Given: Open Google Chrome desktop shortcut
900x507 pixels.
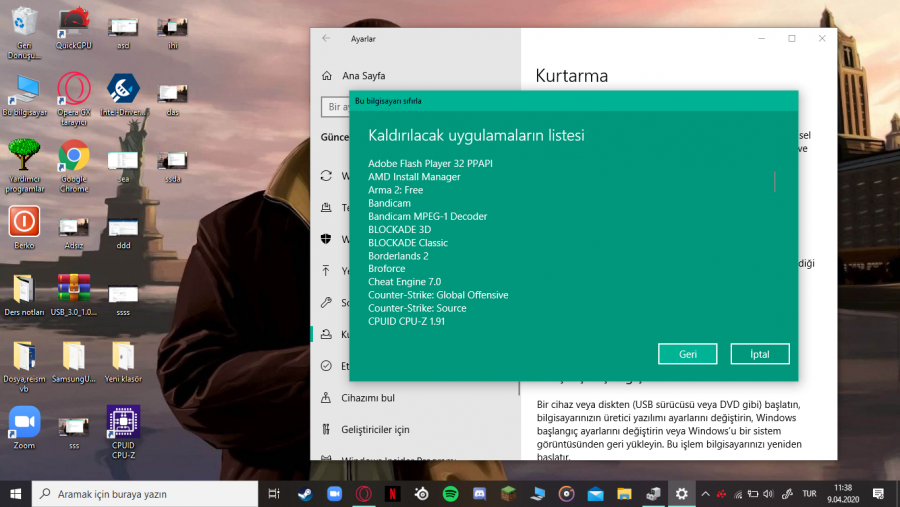Looking at the screenshot, I should coord(73,165).
